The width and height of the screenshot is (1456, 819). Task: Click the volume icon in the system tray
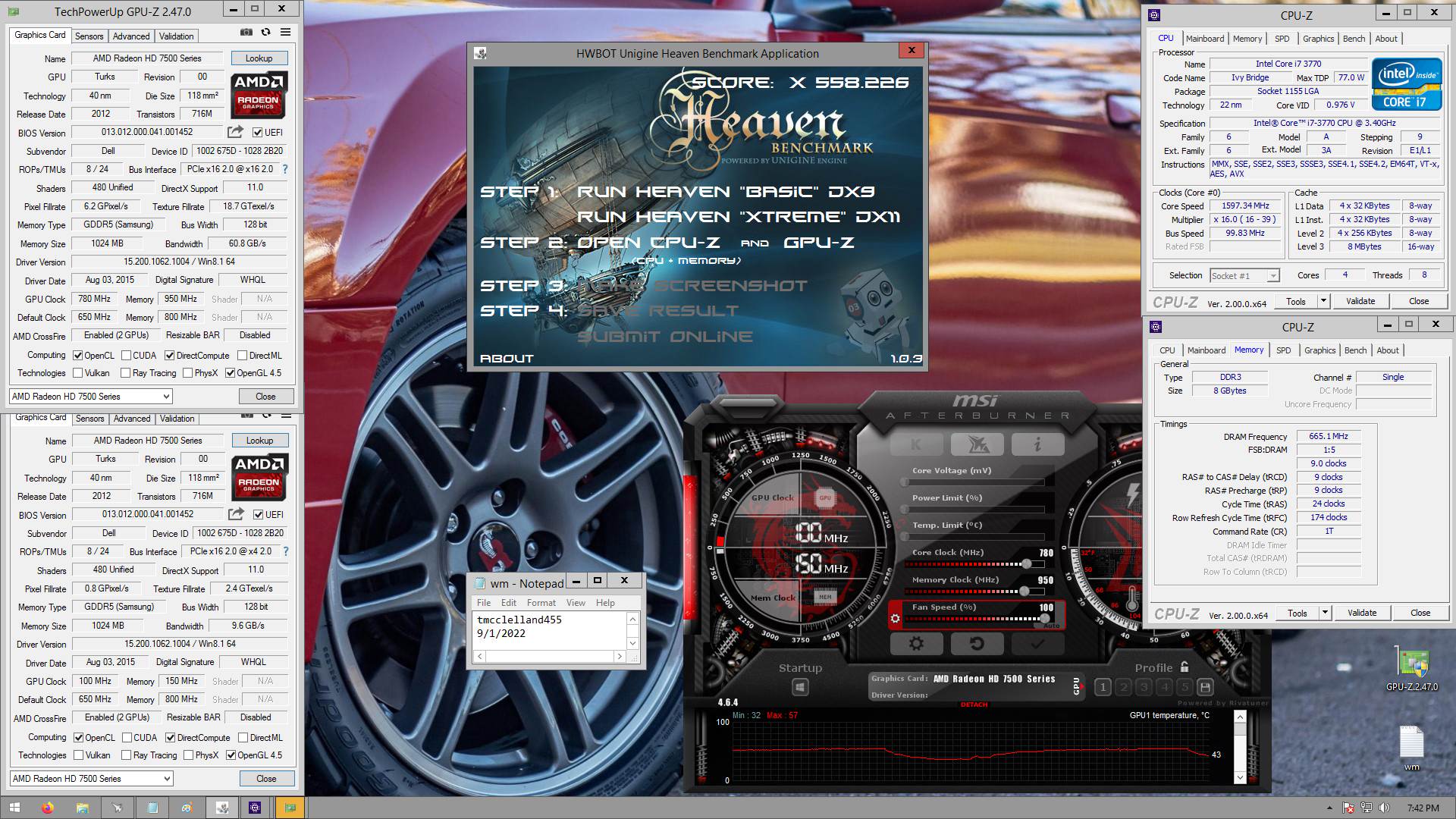tap(1384, 808)
